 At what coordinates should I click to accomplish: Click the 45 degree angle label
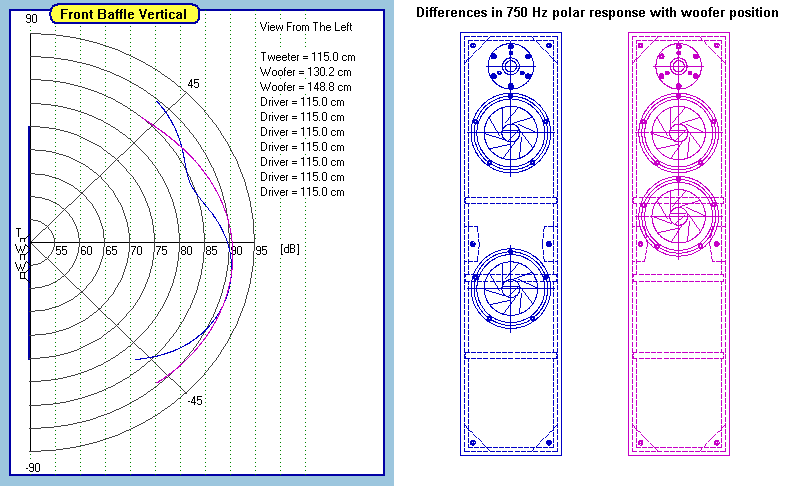(x=193, y=84)
